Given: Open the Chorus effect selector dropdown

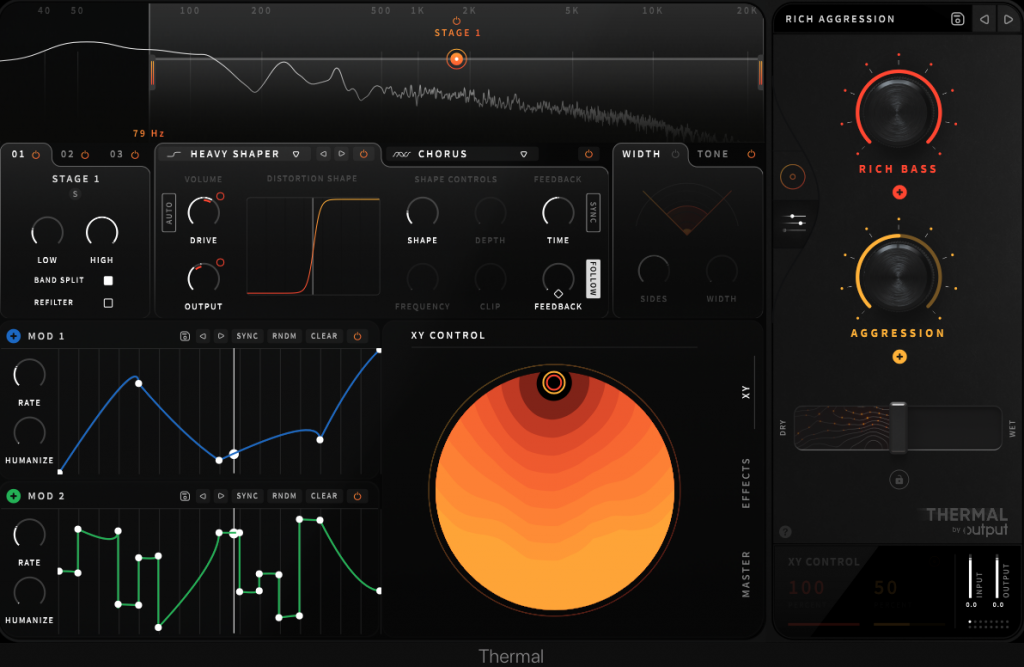Looking at the screenshot, I should coord(524,154).
